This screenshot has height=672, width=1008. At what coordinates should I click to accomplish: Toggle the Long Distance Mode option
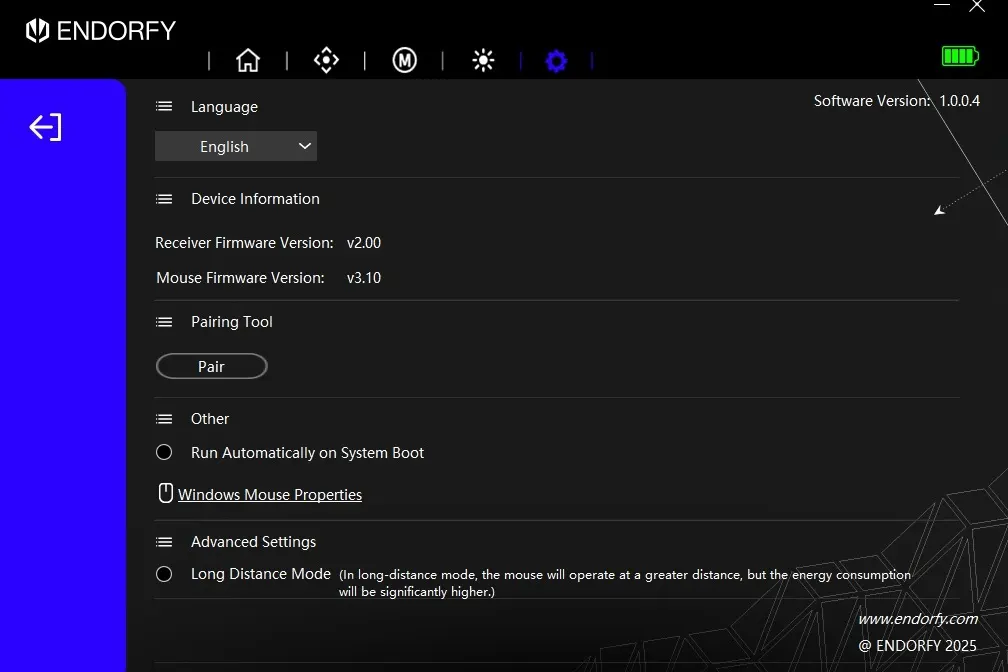tap(165, 574)
